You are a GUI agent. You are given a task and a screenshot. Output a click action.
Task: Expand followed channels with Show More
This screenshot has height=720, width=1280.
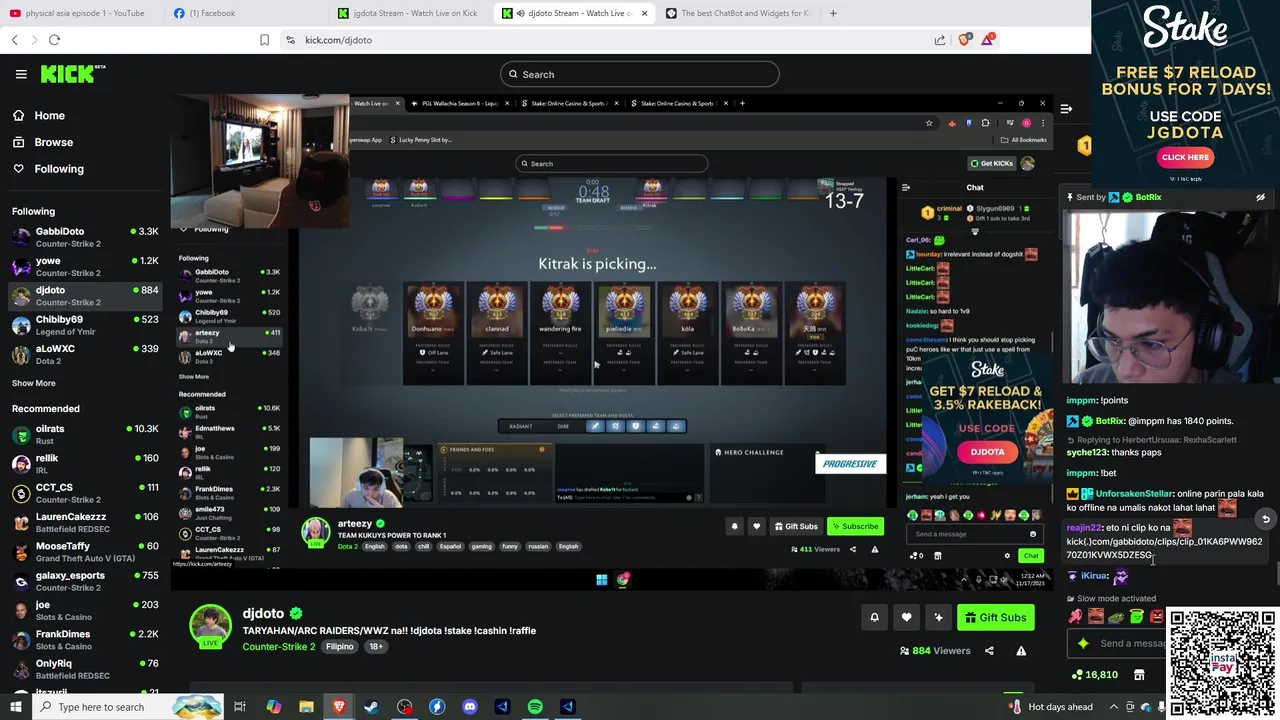pyautogui.click(x=33, y=383)
